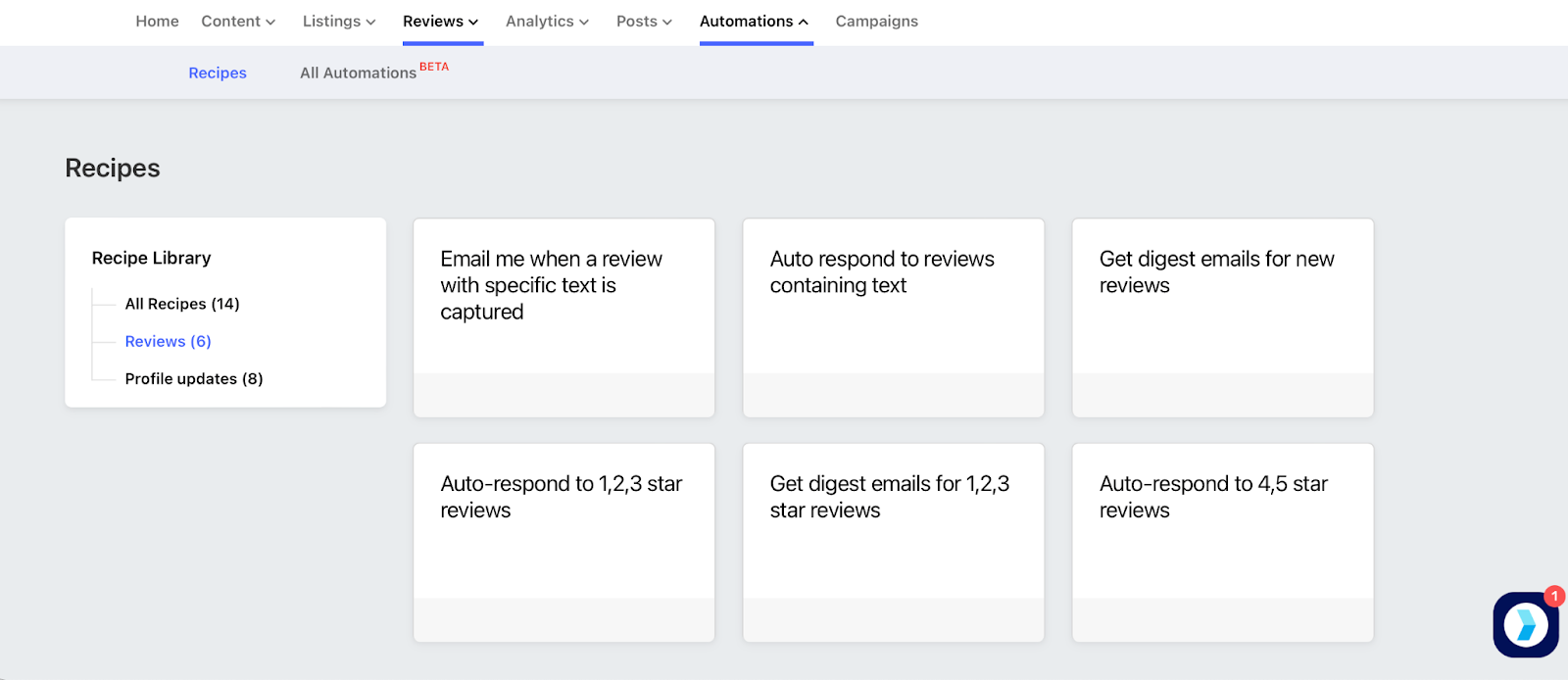Screen dimensions: 1568x680
Task: Open 'Get digest emails for 1,2,3 star reviews' recipe
Action: (x=894, y=543)
